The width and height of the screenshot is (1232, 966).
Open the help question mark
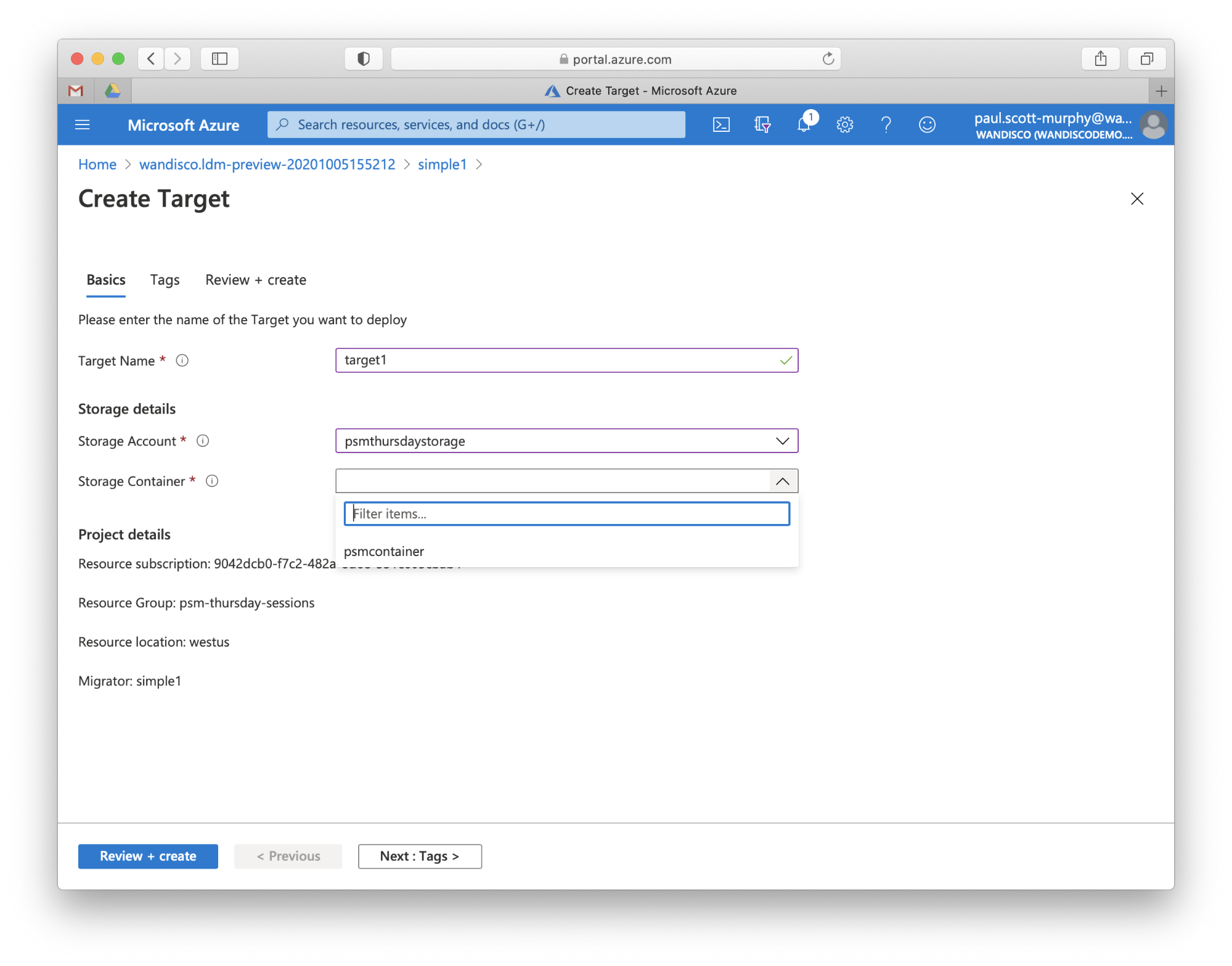pyautogui.click(x=886, y=125)
